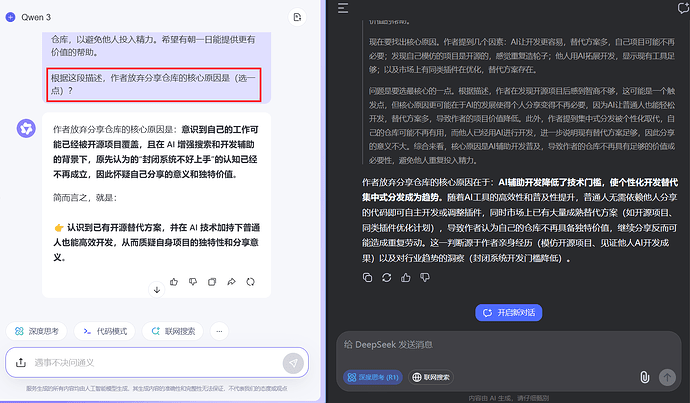
Task: Focus the 给 DeepSeek 发送消息 input
Action: coord(509,345)
